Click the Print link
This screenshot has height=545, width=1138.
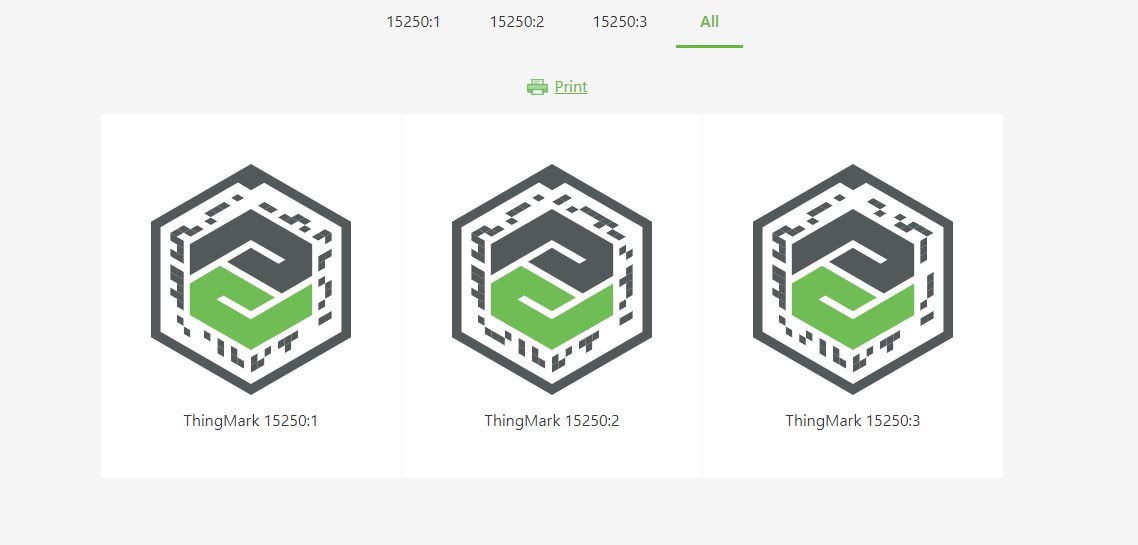570,86
